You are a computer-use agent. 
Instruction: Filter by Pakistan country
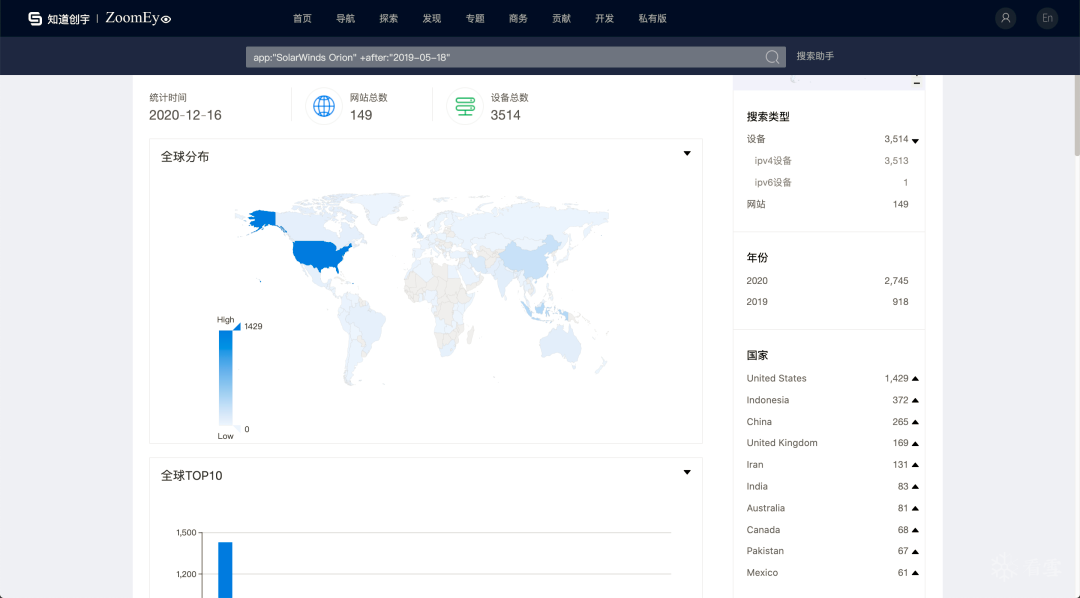tap(765, 551)
